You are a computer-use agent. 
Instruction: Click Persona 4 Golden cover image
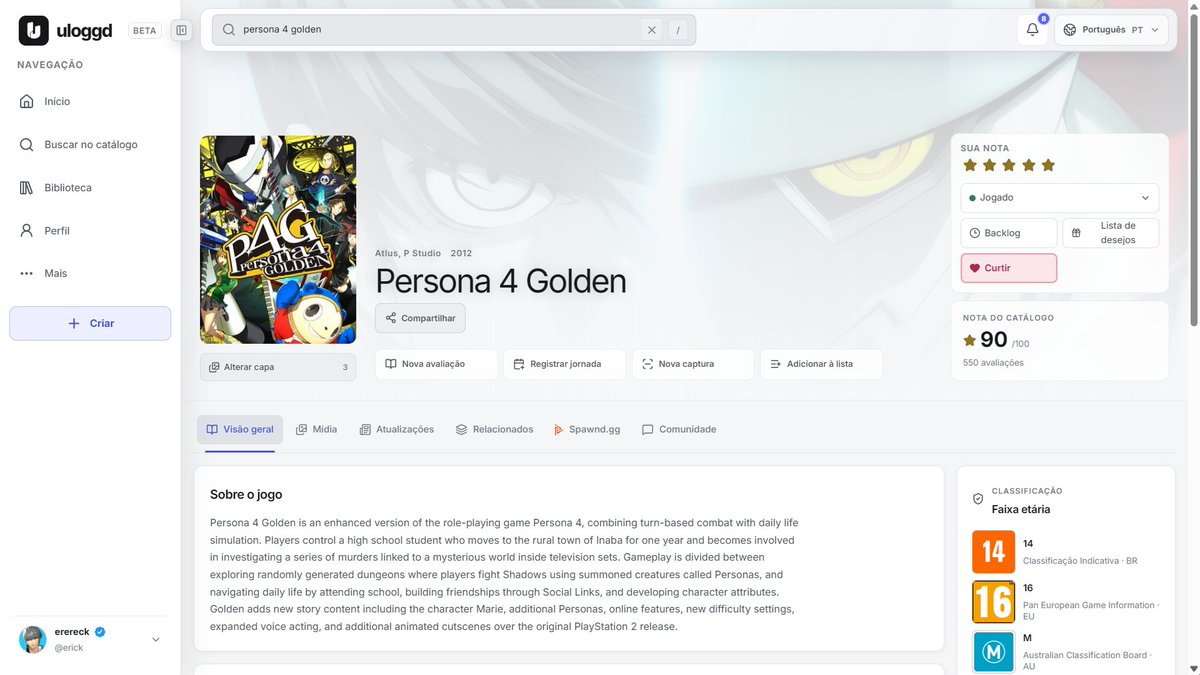[x=278, y=240]
